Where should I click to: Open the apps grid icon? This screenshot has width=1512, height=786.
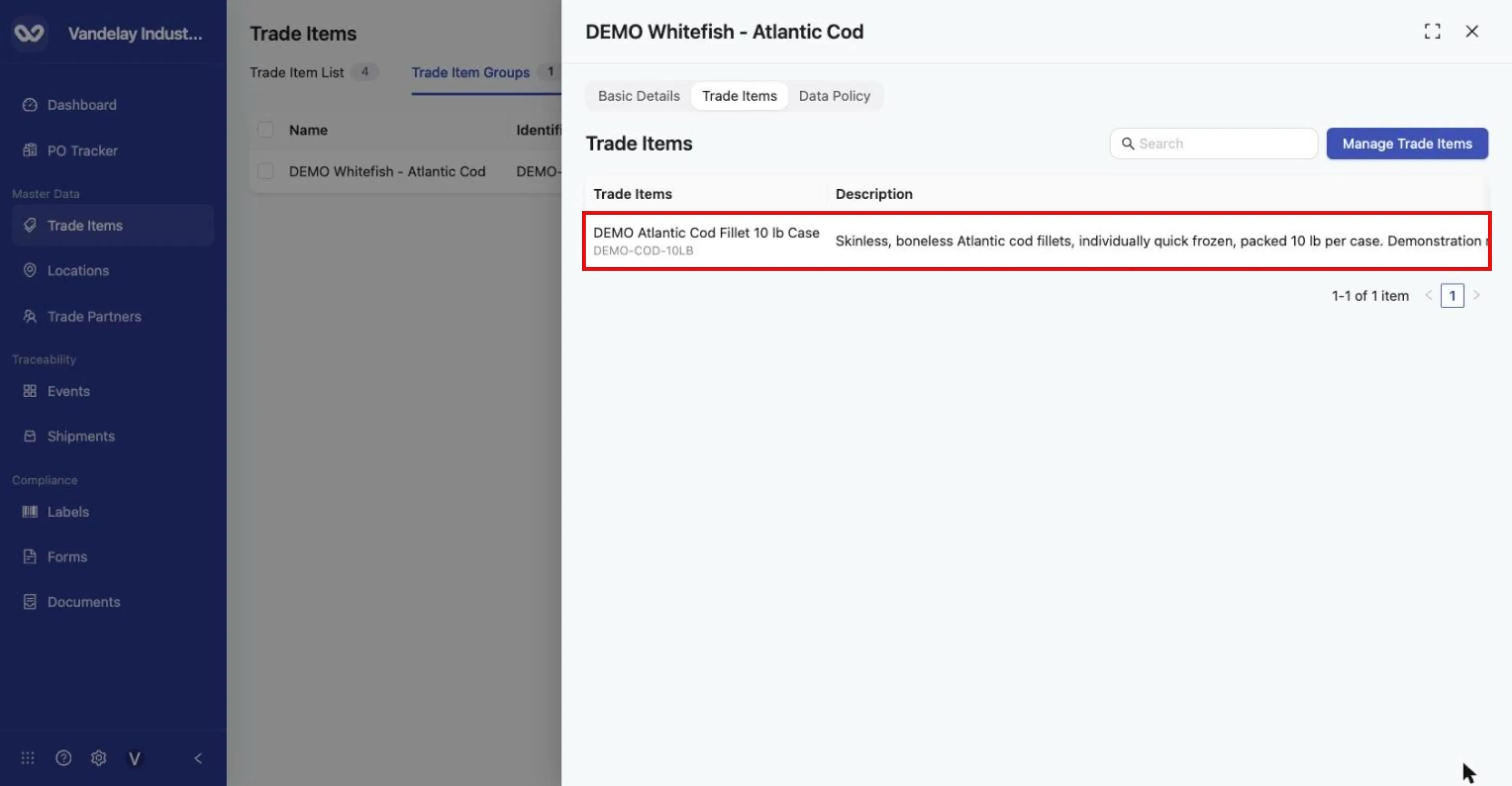pos(28,758)
